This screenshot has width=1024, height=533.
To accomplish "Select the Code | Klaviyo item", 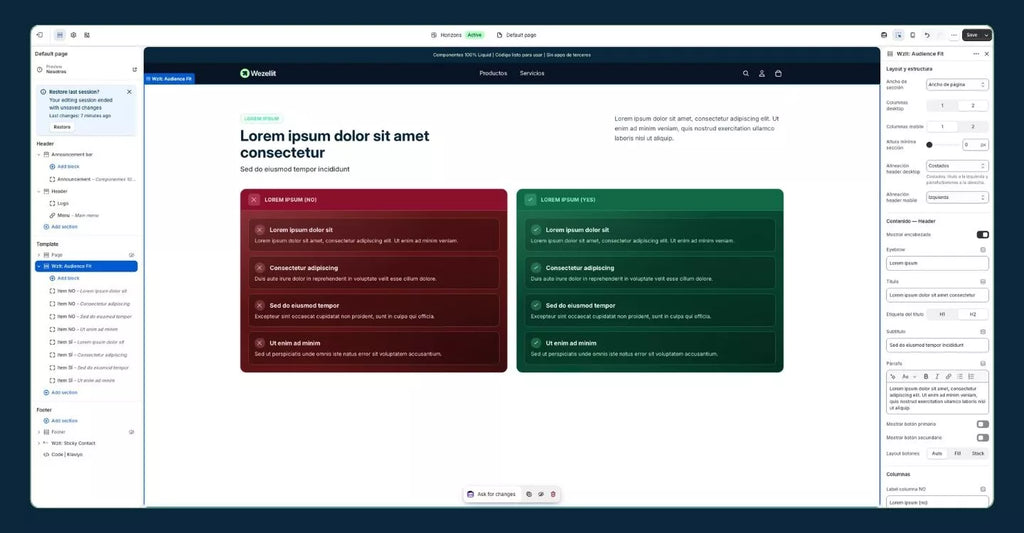I will tap(63, 455).
